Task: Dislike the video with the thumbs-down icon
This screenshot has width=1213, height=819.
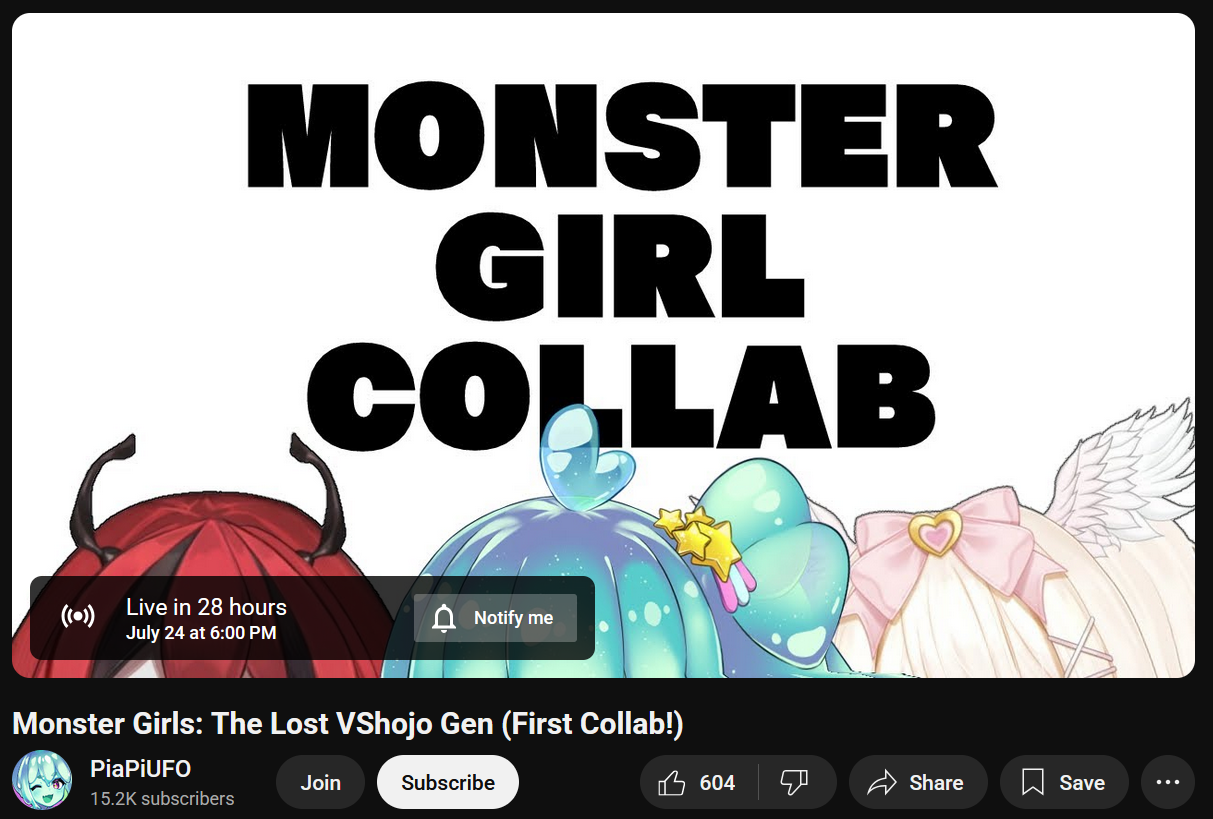Action: pyautogui.click(x=794, y=783)
